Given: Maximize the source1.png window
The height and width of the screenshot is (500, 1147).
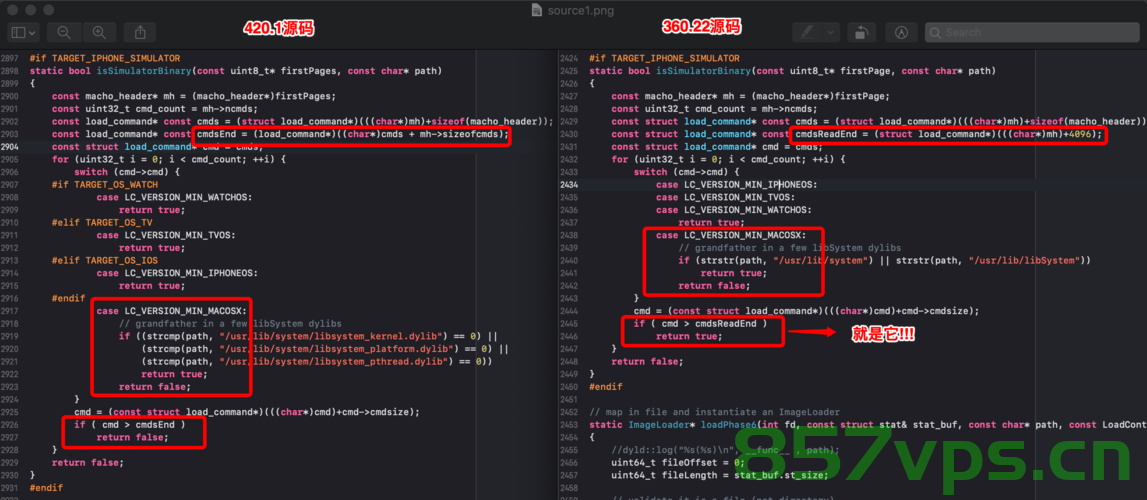Looking at the screenshot, I should tap(48, 10).
